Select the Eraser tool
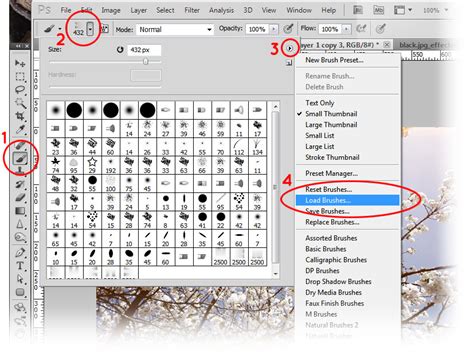474x363 pixels. click(20, 197)
